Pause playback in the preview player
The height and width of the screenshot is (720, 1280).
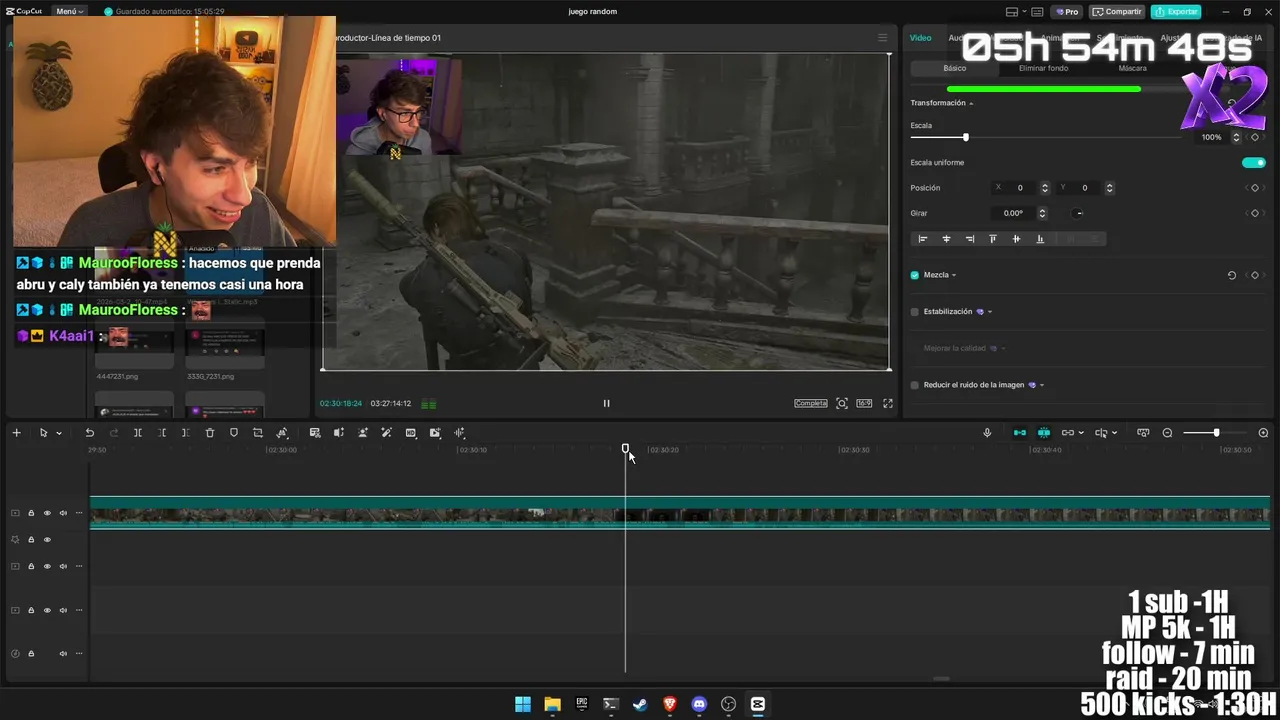pos(606,404)
